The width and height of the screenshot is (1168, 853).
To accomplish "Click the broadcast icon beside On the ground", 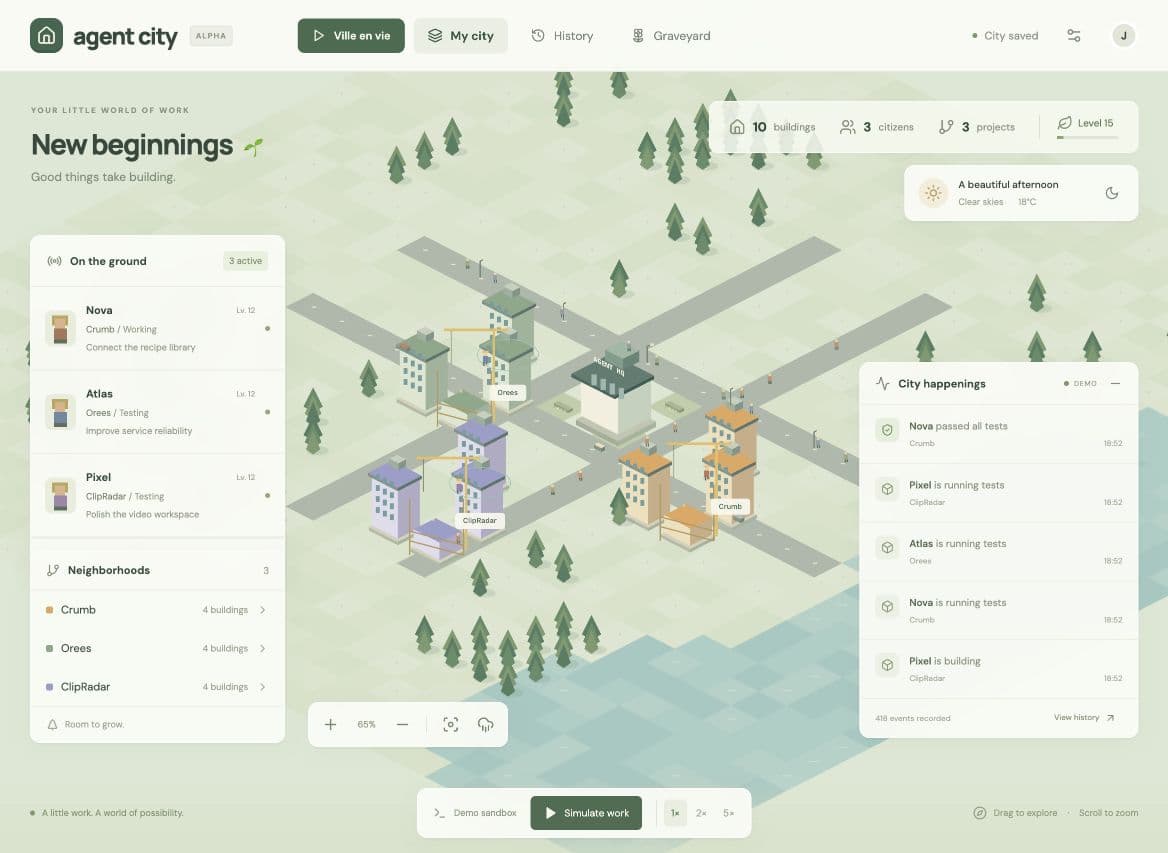I will [54, 261].
